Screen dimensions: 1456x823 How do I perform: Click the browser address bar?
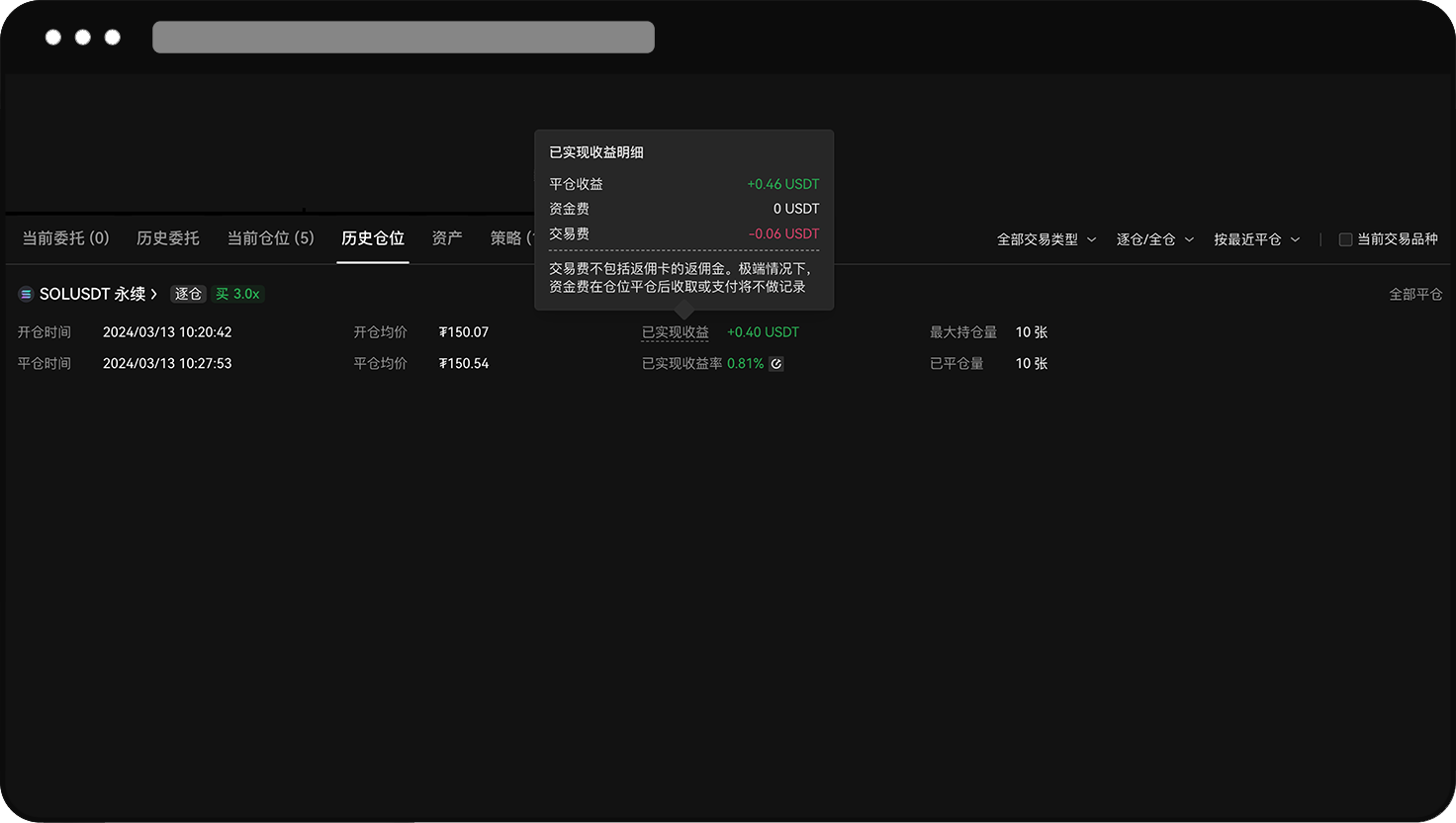[403, 37]
